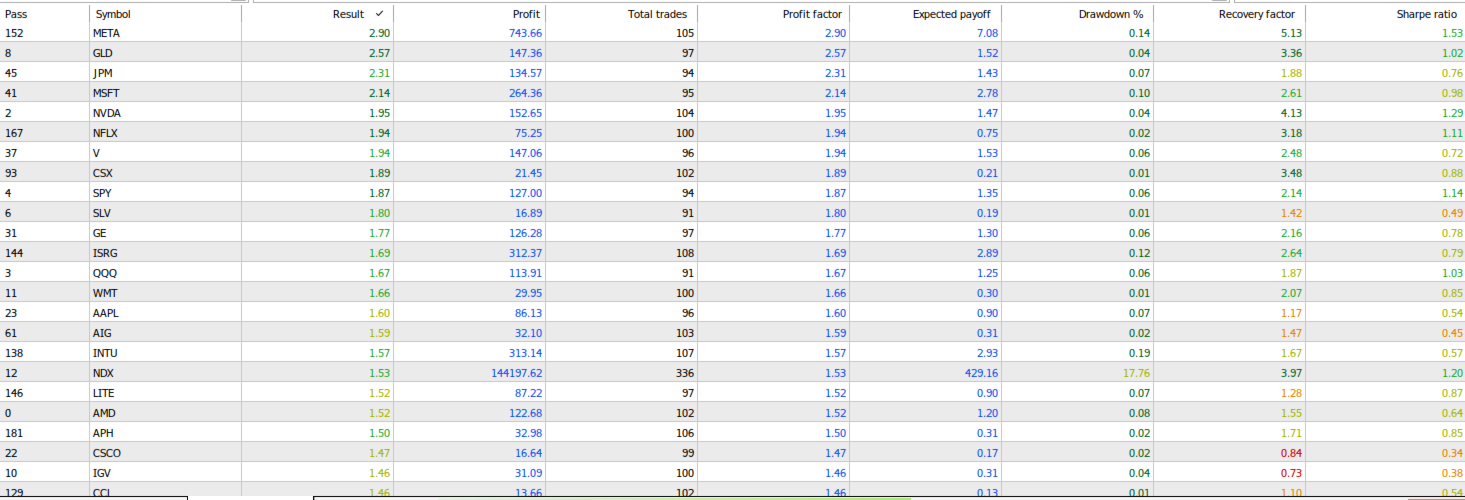The height and width of the screenshot is (500, 1465).
Task: Click recovery factor 0.73 in IGV row
Action: click(1290, 473)
